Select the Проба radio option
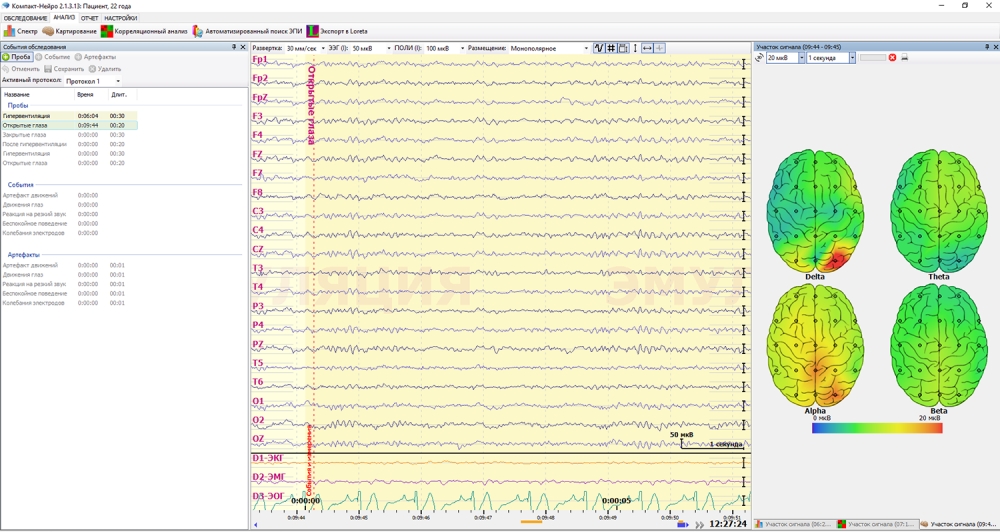1000x532 pixels. point(16,57)
